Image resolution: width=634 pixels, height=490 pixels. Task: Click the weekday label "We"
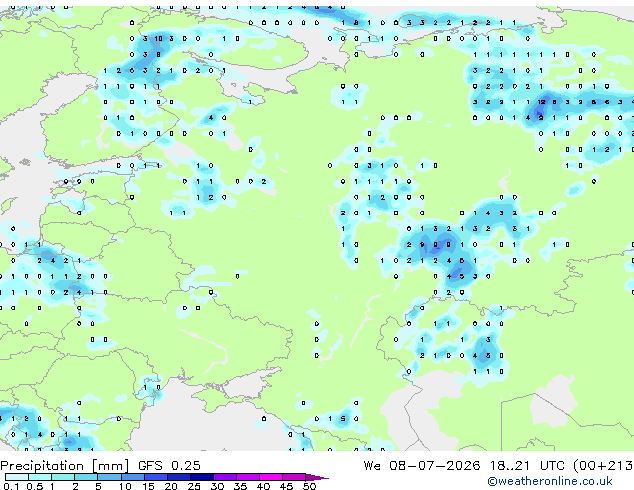point(372,466)
